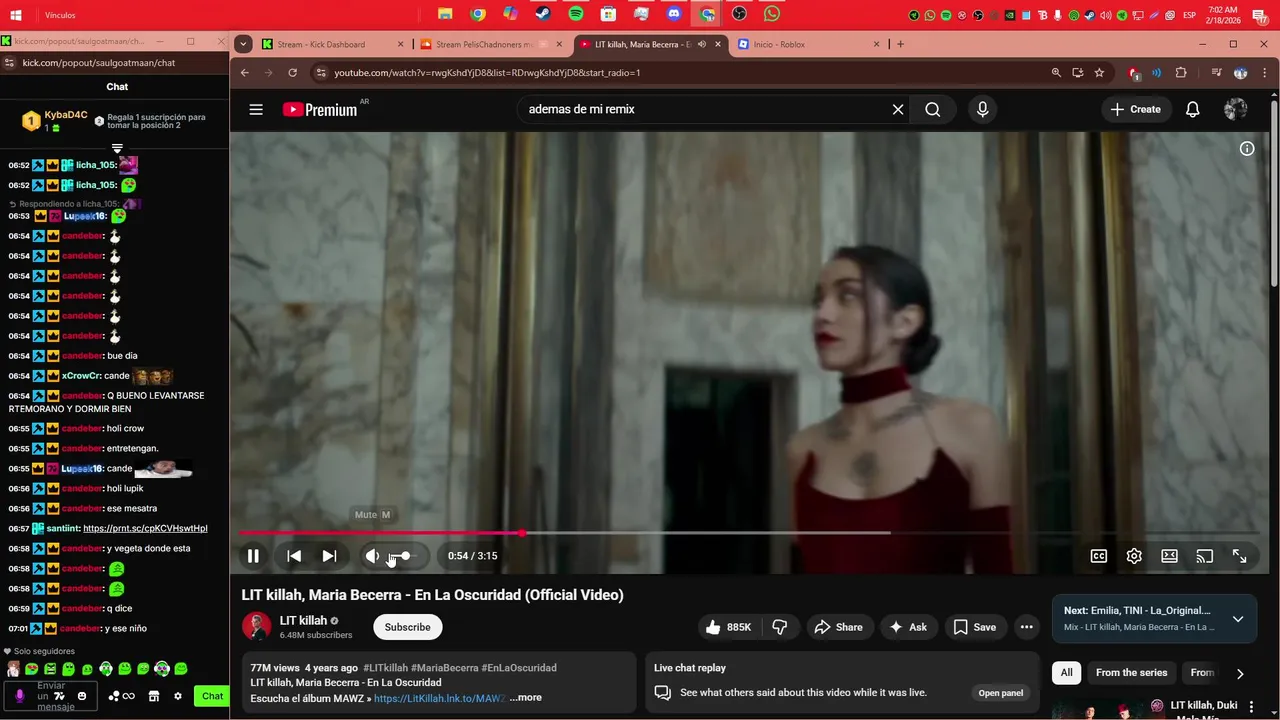Screen dimensions: 1280x720
Task: Open Kick chat settings gear
Action: [x=178, y=696]
